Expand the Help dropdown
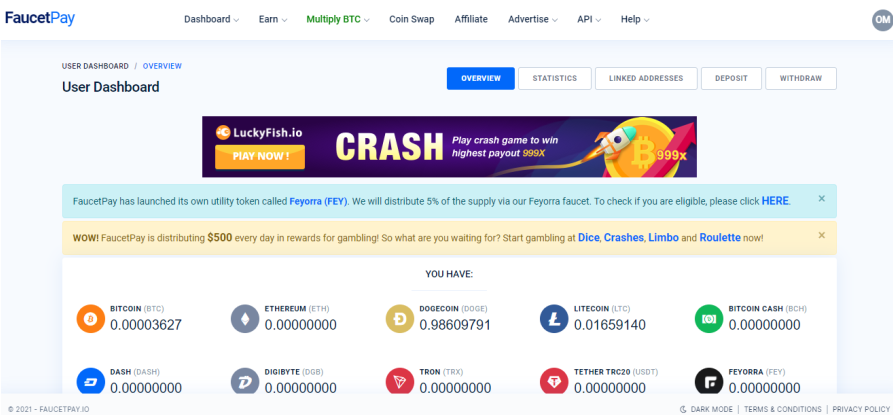Viewport: 893px width, 415px height. click(x=634, y=19)
